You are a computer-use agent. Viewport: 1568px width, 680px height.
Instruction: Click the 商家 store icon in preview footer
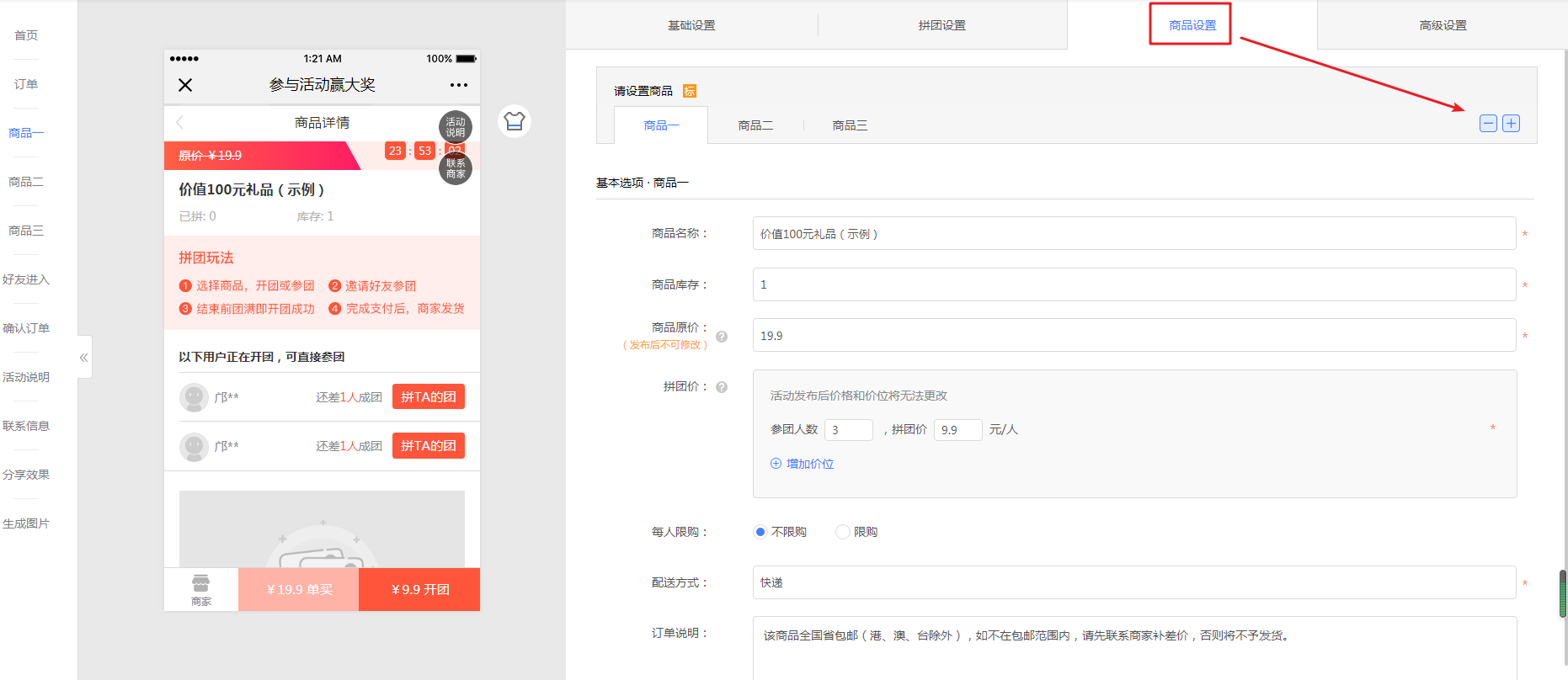coord(201,590)
